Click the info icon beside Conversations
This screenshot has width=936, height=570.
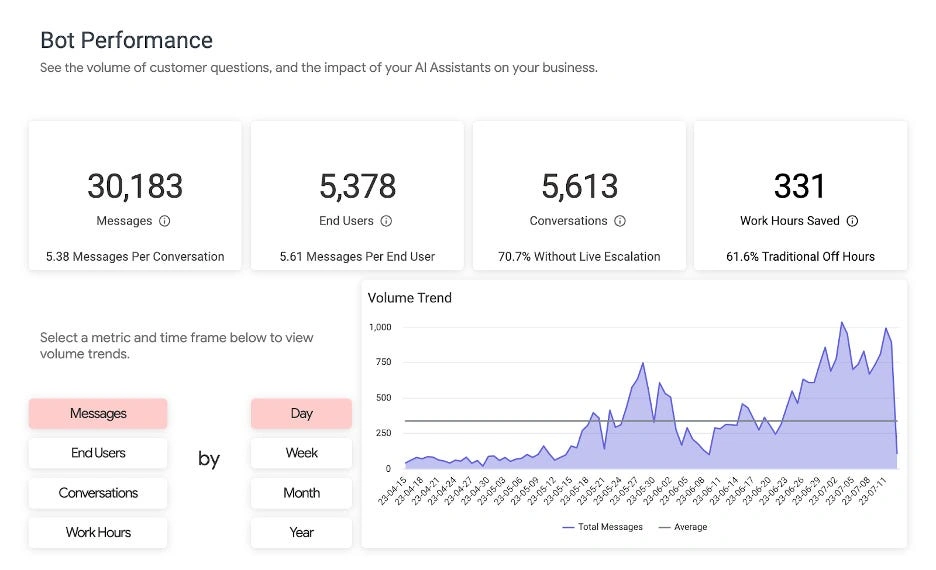click(x=620, y=221)
